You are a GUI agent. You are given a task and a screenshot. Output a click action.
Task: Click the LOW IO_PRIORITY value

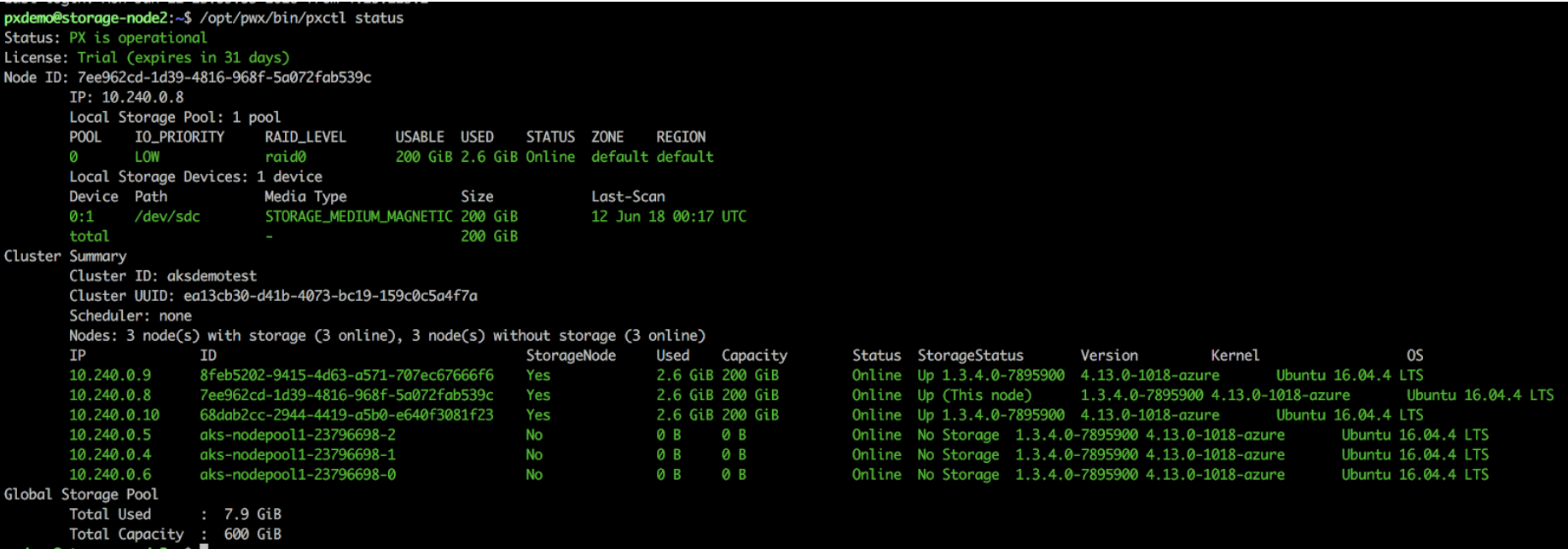tap(147, 157)
